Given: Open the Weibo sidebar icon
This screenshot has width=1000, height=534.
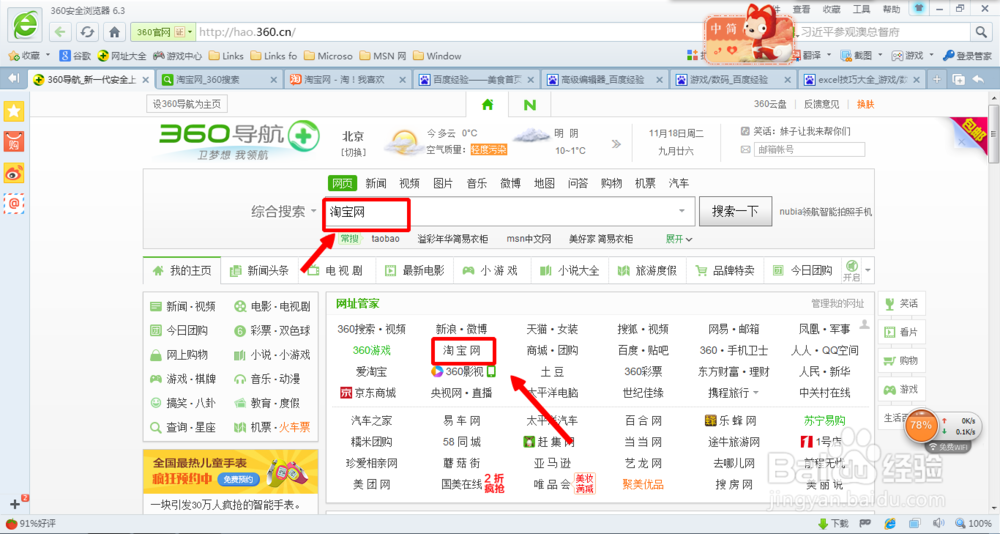Looking at the screenshot, I should [x=13, y=172].
